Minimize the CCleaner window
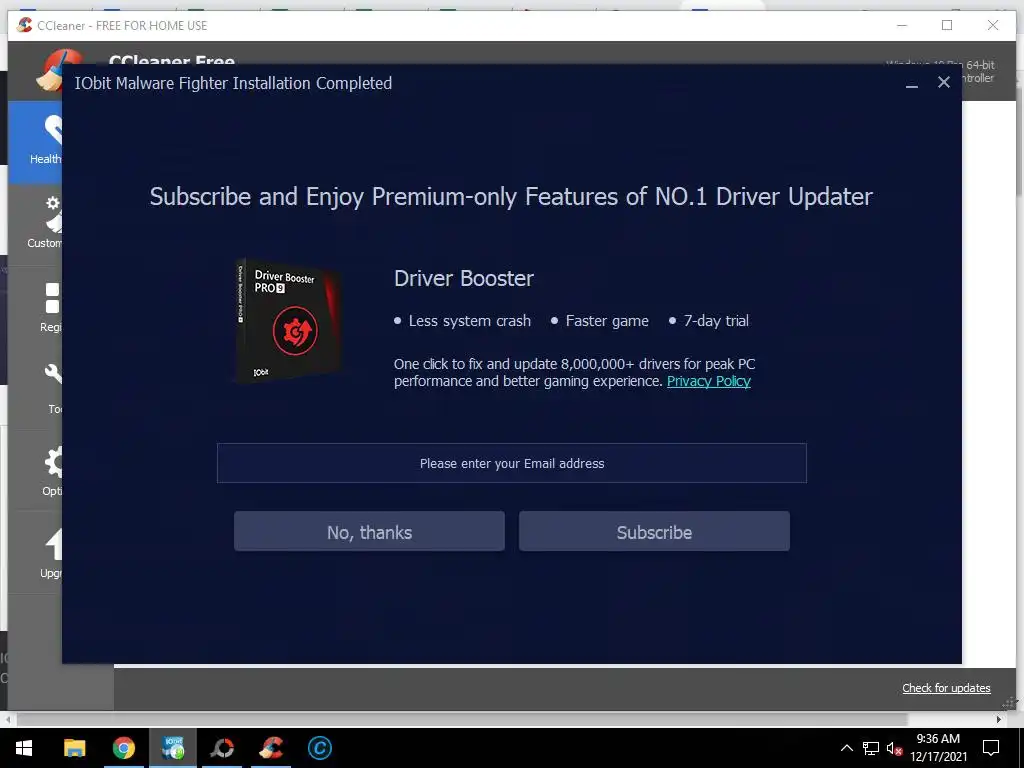Screen dimensions: 1024x768 point(902,25)
